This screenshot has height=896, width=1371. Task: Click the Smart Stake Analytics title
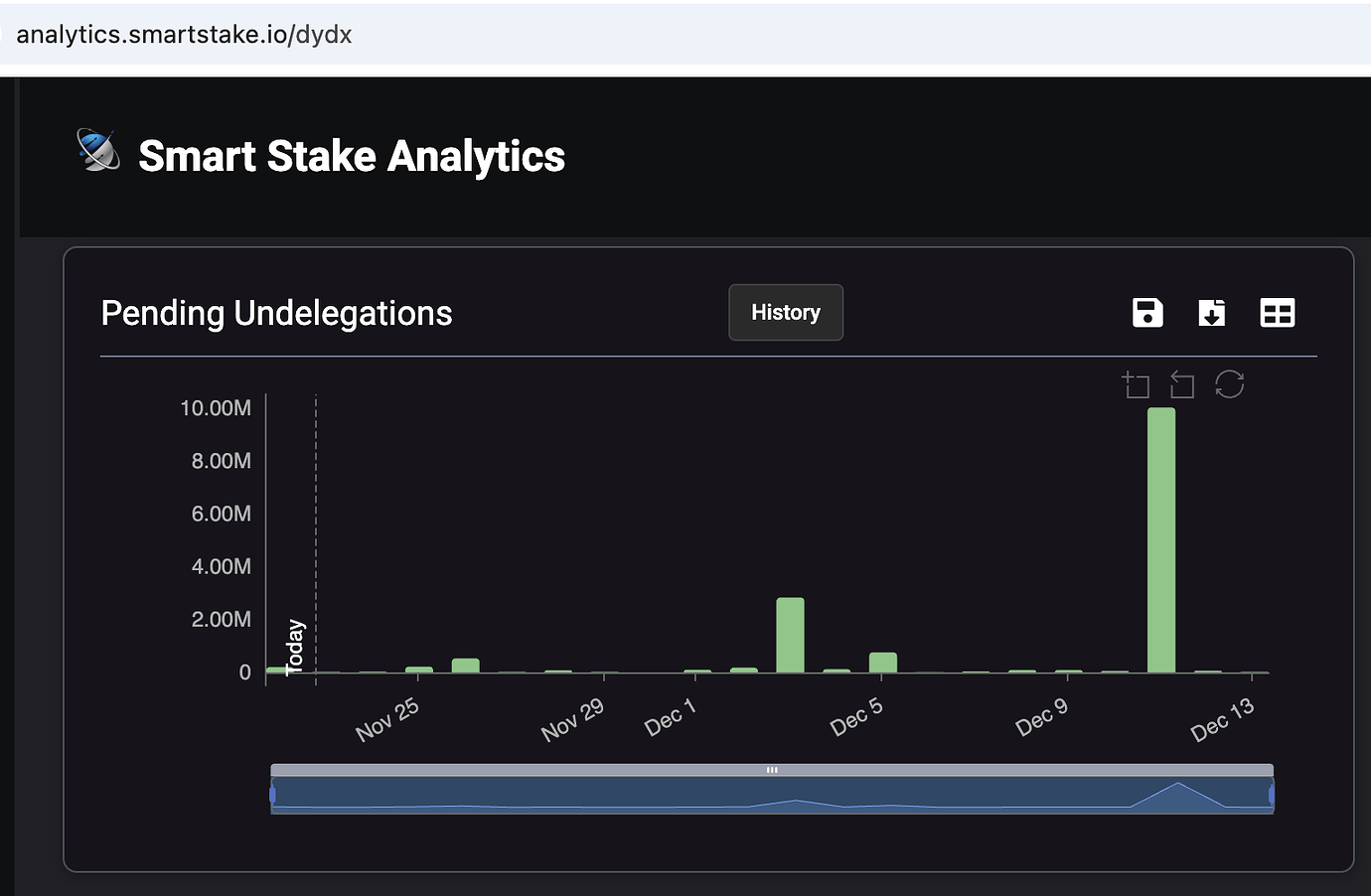coord(352,157)
